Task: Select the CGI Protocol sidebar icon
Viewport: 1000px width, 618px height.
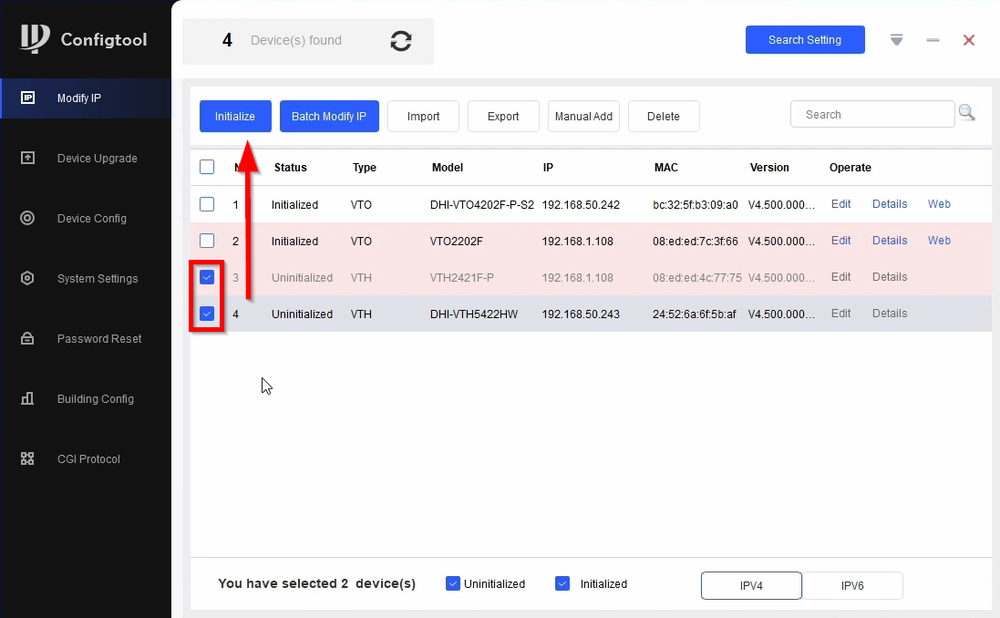Action: click(30, 458)
